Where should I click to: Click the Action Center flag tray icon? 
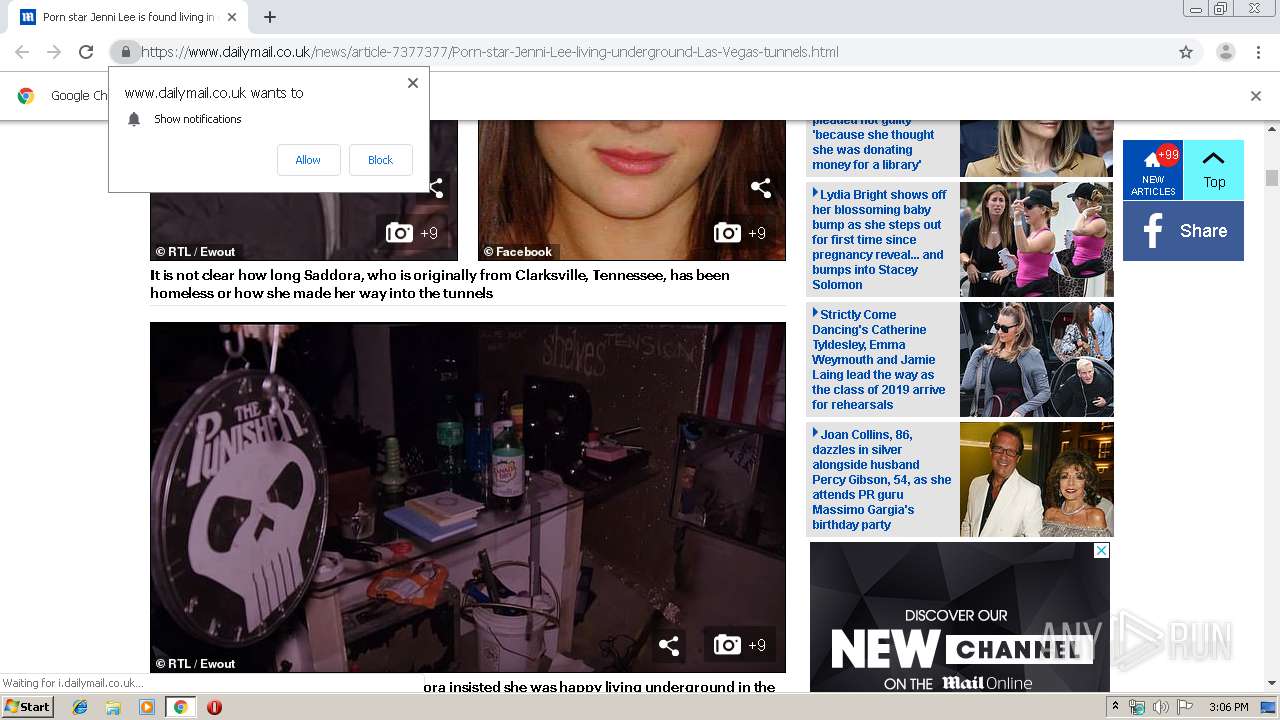[x=1184, y=707]
